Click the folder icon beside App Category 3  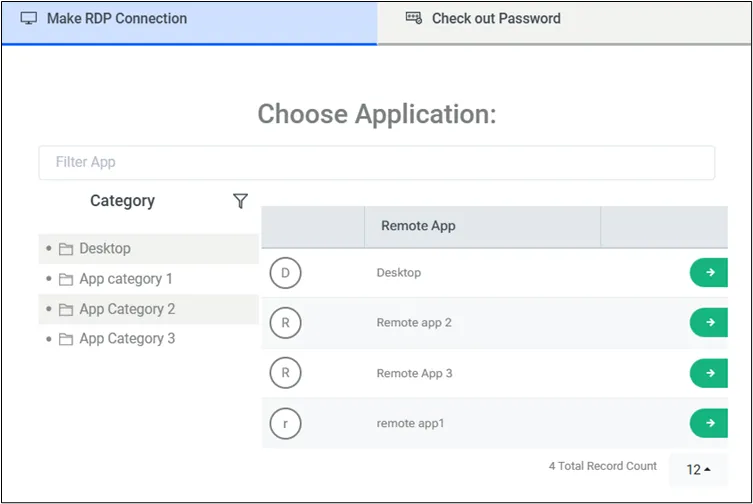(66, 339)
